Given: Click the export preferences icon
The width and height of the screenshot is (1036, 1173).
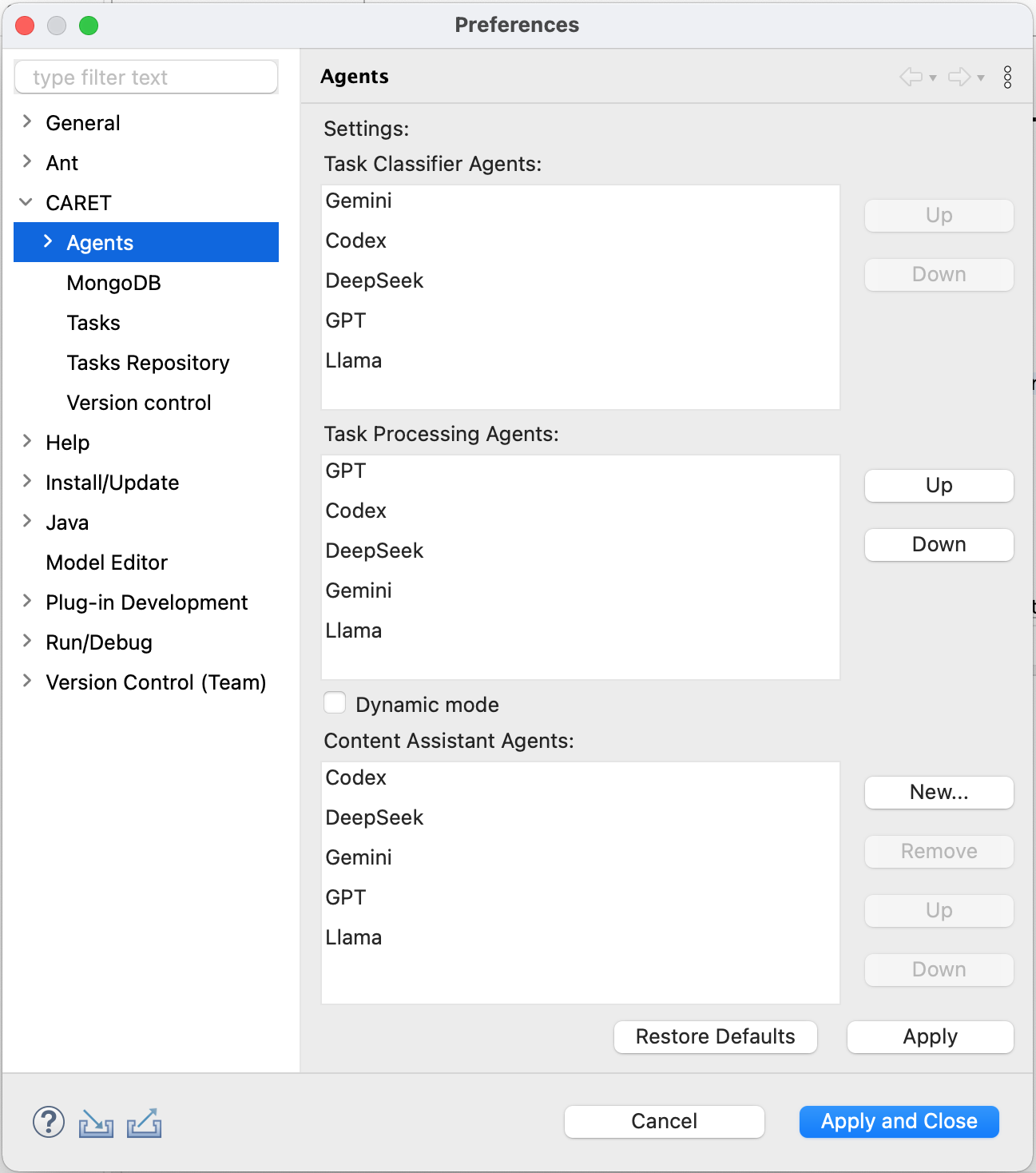Looking at the screenshot, I should 143,1122.
